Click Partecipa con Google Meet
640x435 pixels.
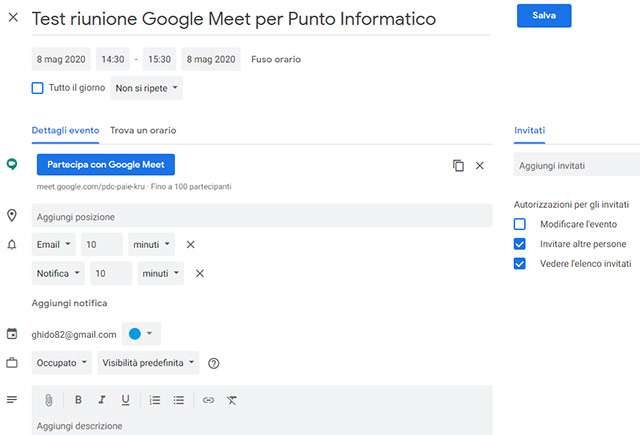tap(105, 165)
